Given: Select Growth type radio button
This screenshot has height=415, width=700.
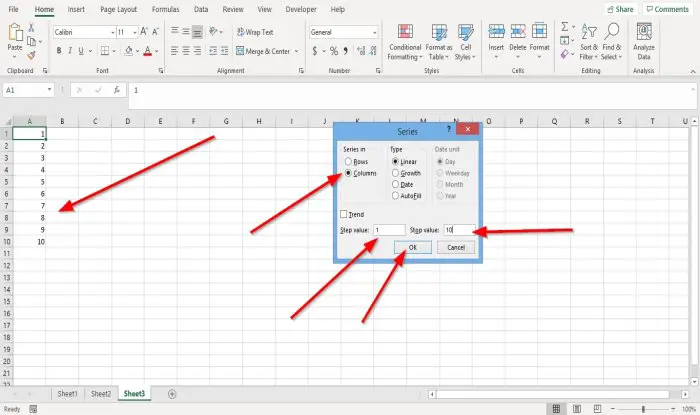Looking at the screenshot, I should click(395, 173).
